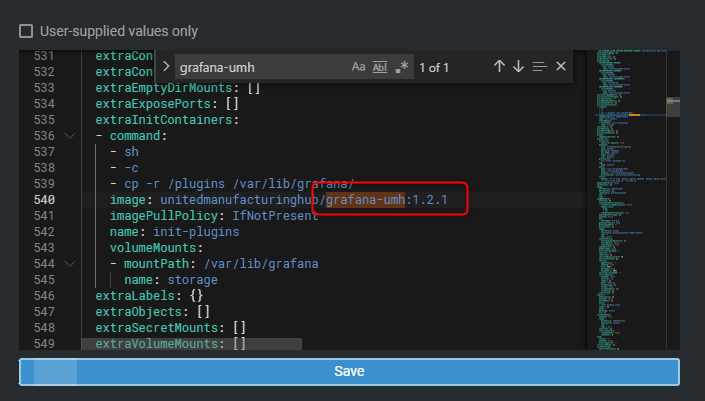Click the '1.2.1' image tag version
This screenshot has width=705, height=401.
430,200
